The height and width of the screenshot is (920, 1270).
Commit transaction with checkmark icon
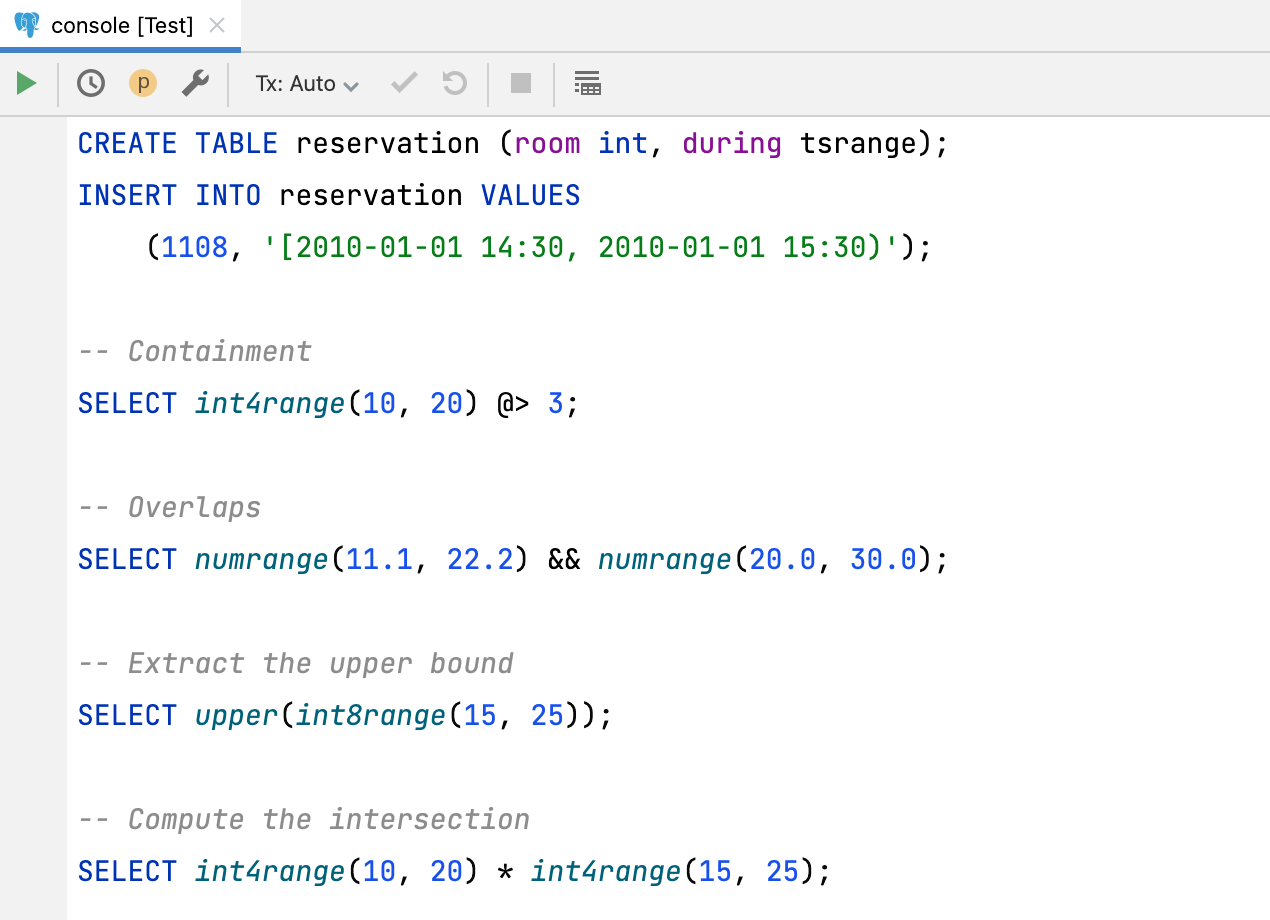point(404,83)
